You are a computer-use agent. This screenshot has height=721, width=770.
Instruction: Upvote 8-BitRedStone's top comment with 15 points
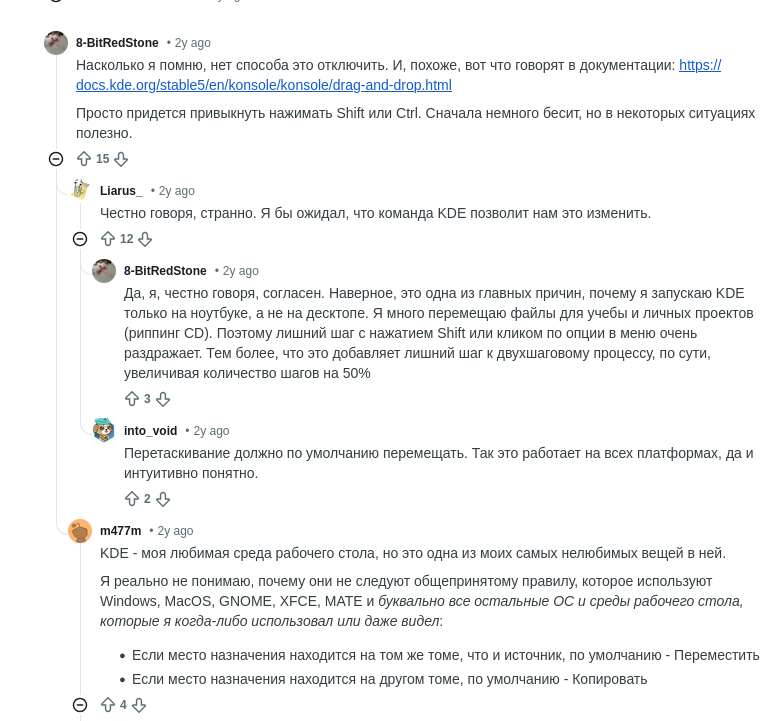click(x=84, y=159)
